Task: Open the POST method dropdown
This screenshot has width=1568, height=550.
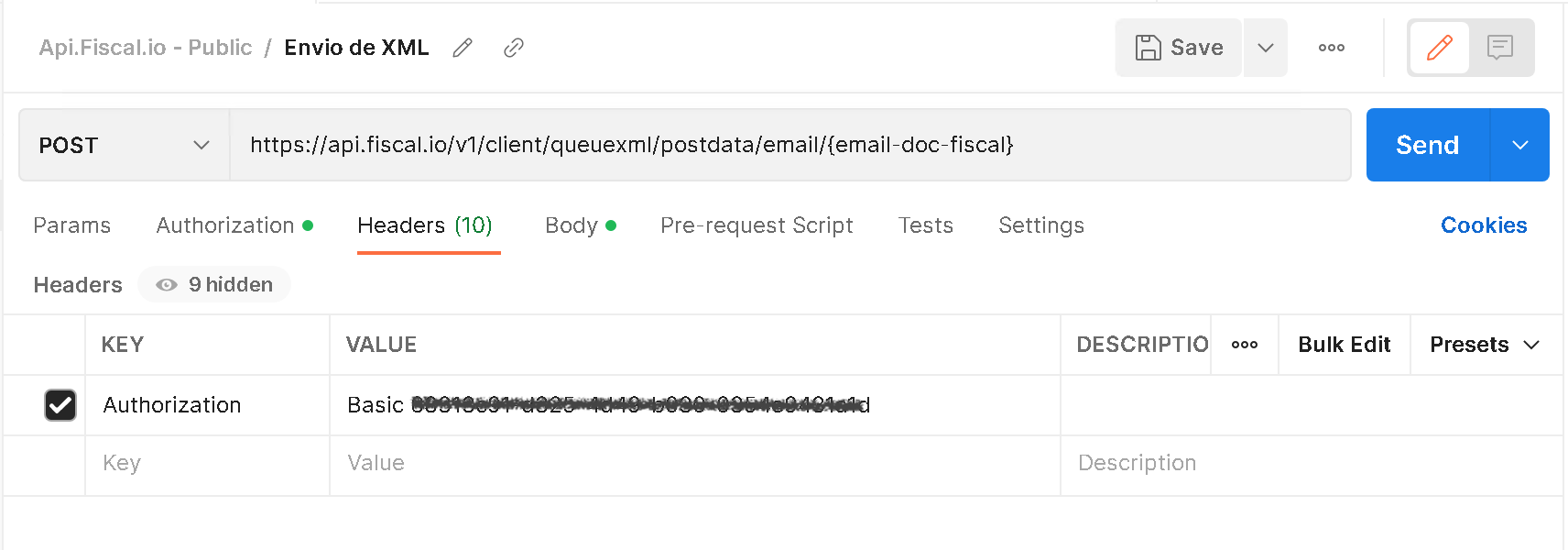Action: (124, 145)
